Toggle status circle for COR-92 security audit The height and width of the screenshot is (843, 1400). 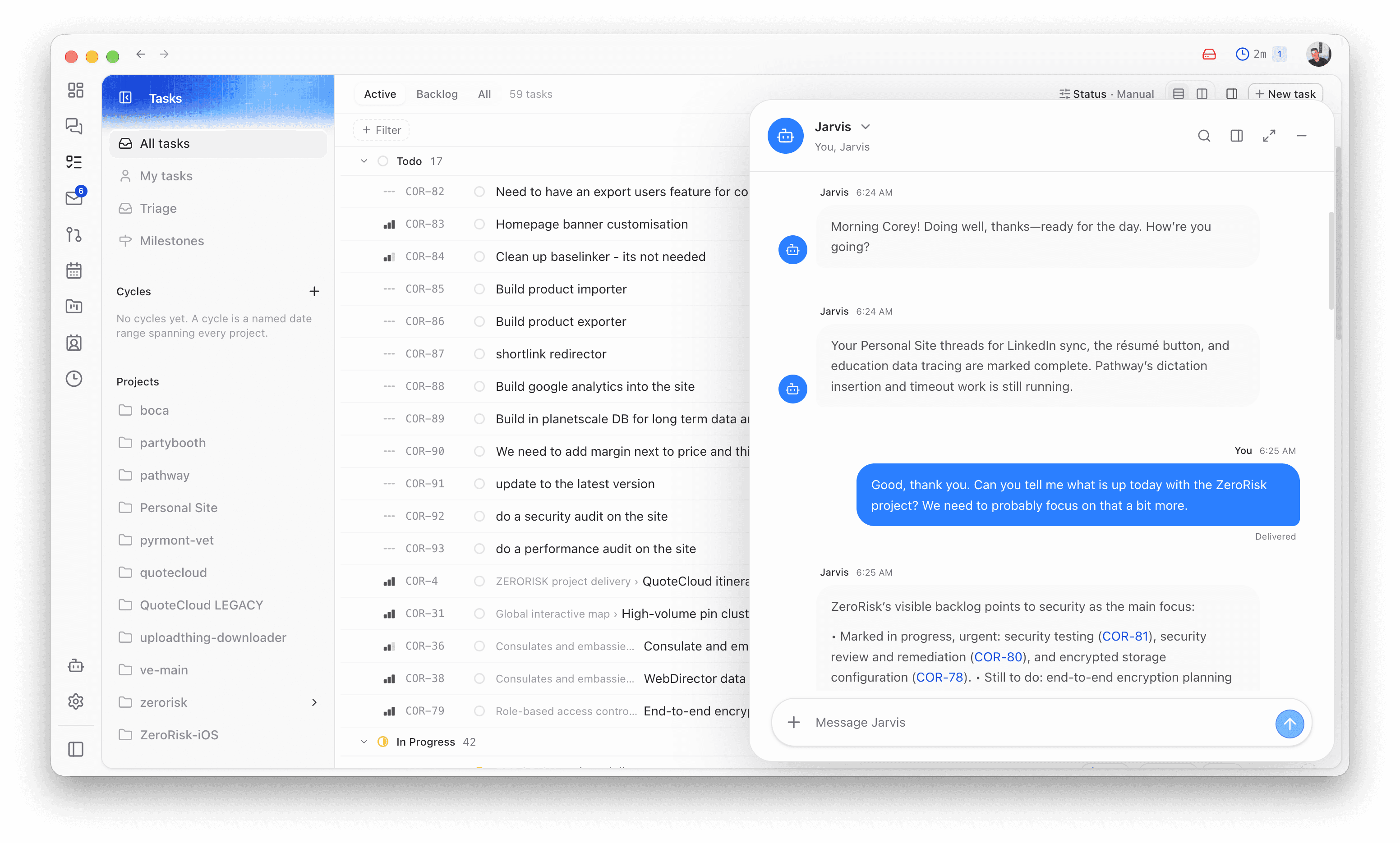pyautogui.click(x=479, y=516)
